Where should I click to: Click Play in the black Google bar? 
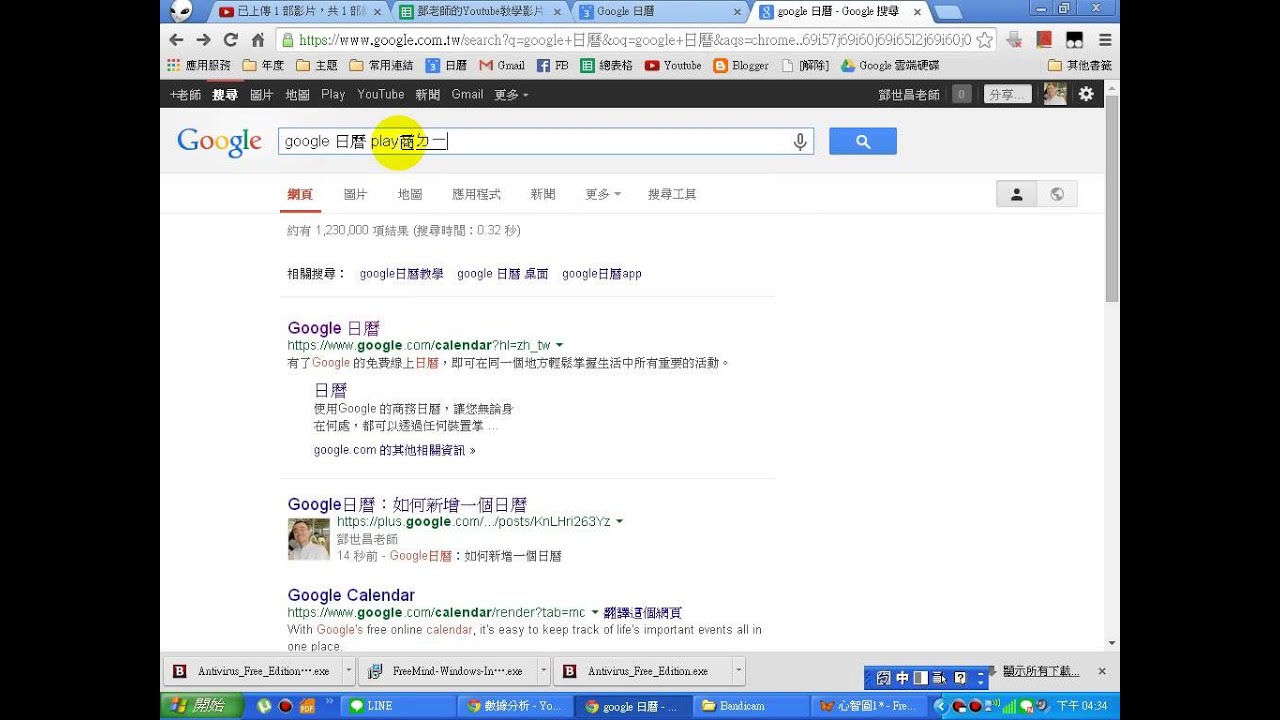pos(333,94)
